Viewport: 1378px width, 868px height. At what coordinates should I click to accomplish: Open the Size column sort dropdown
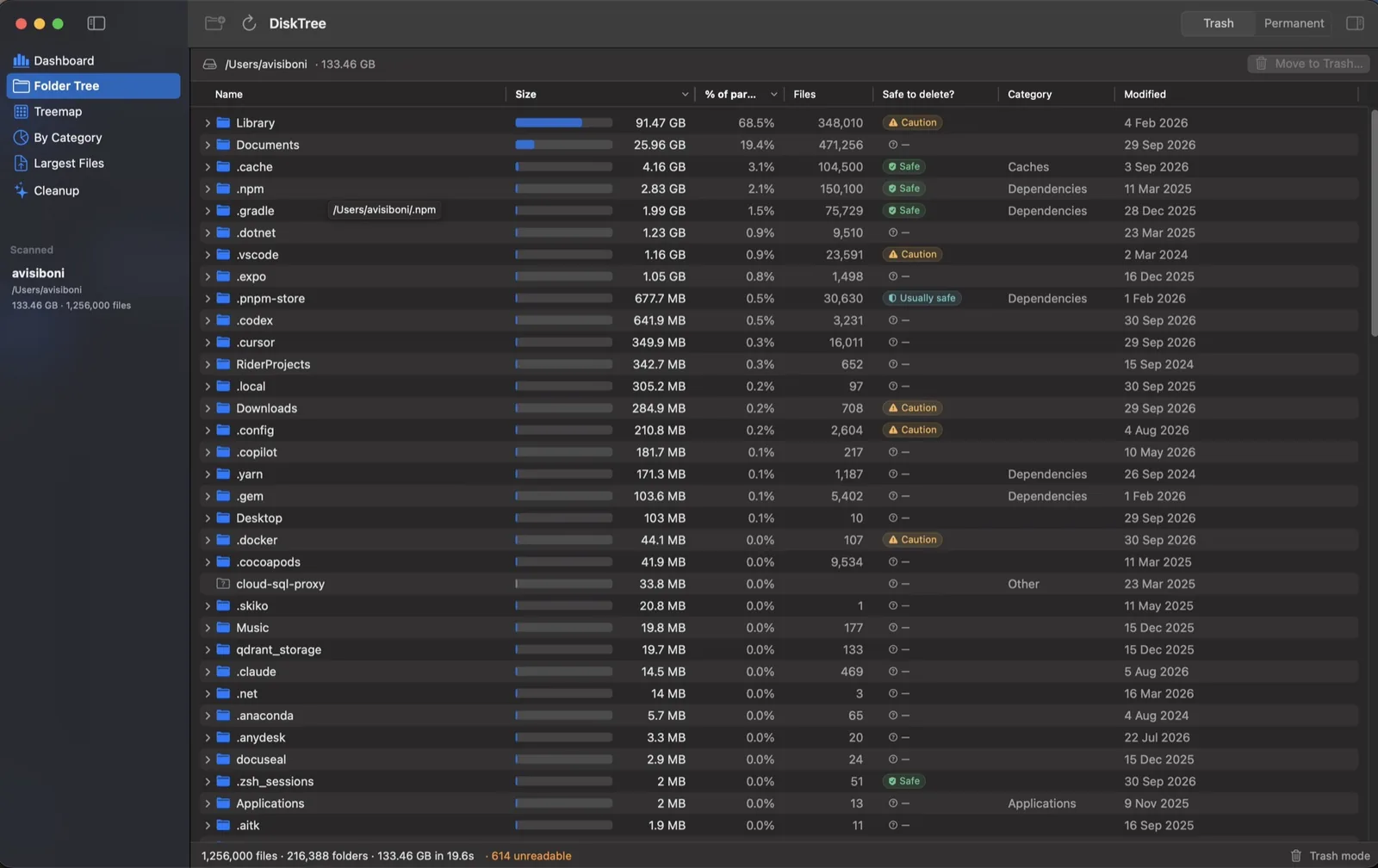tap(685, 94)
